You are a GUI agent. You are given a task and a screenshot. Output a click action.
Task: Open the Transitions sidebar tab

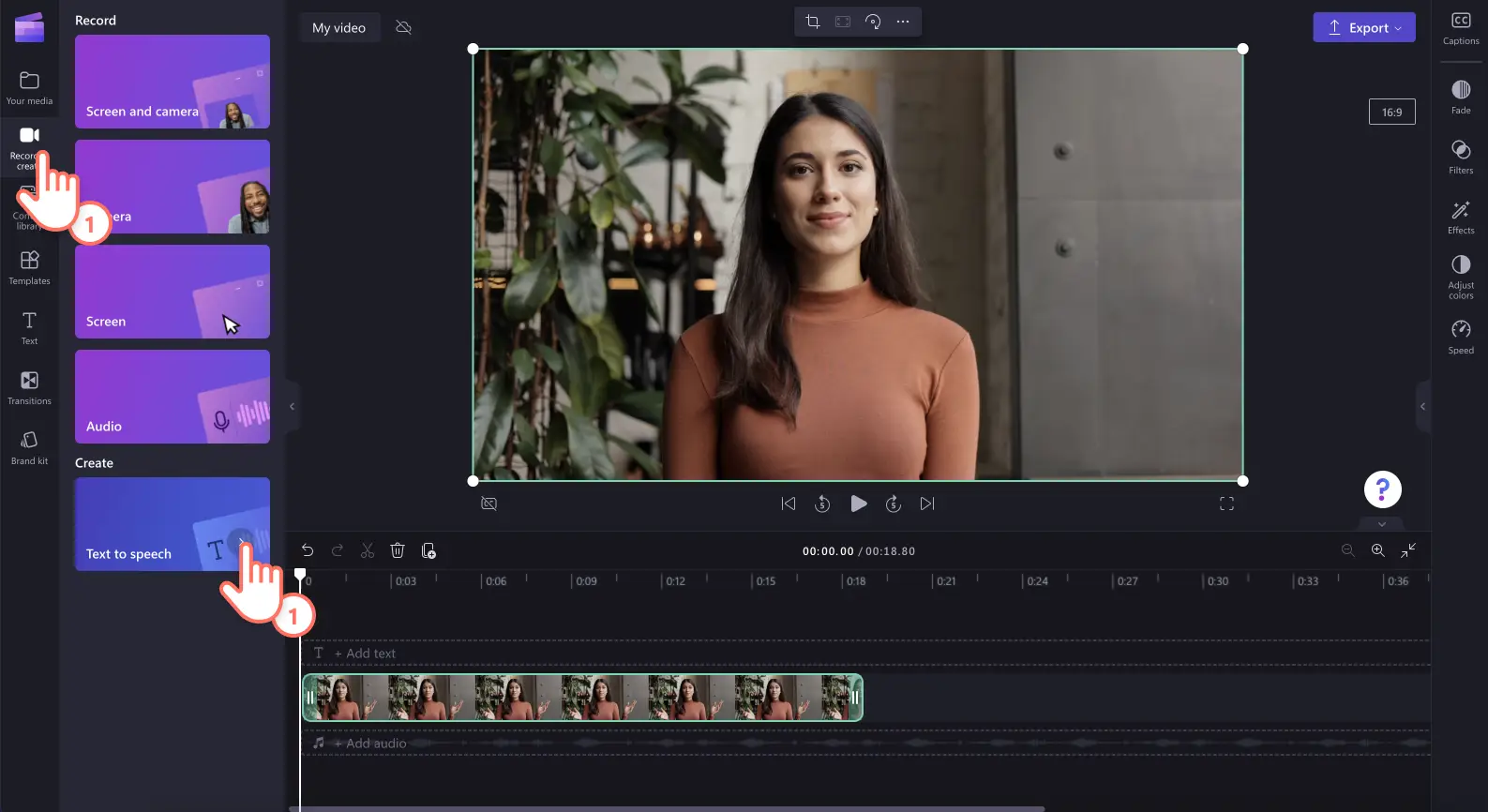tap(29, 388)
